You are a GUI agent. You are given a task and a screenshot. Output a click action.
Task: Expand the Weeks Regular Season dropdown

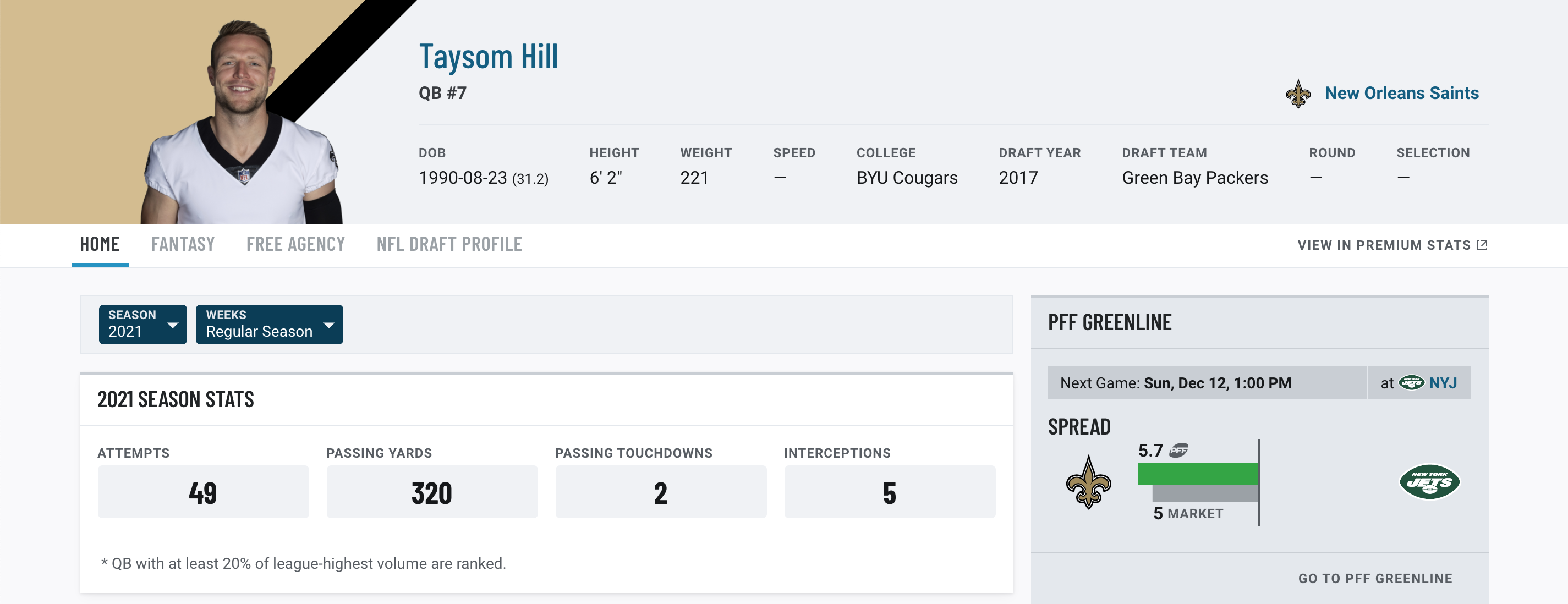pos(269,324)
